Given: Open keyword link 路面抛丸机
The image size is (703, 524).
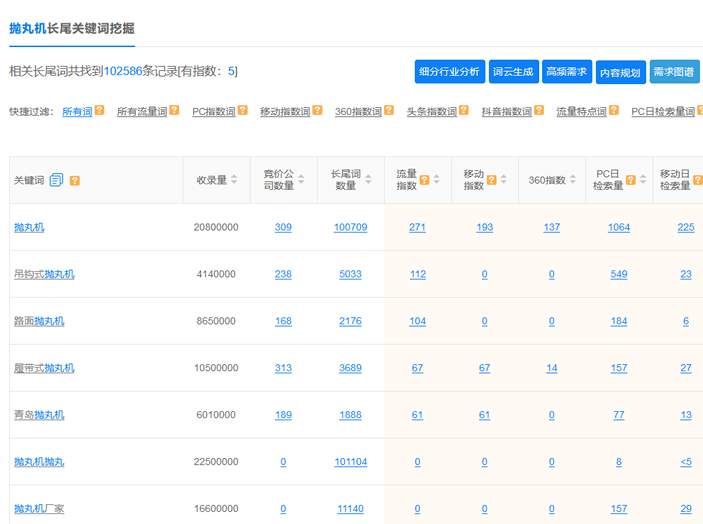Looking at the screenshot, I should pos(39,321).
